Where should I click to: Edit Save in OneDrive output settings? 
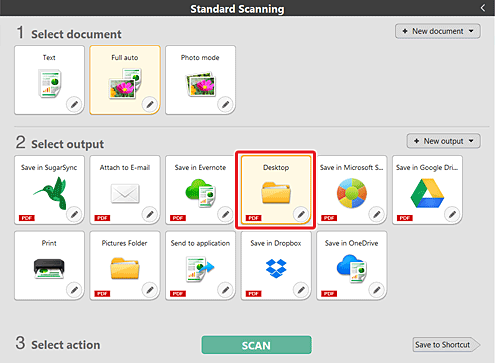(x=377, y=290)
